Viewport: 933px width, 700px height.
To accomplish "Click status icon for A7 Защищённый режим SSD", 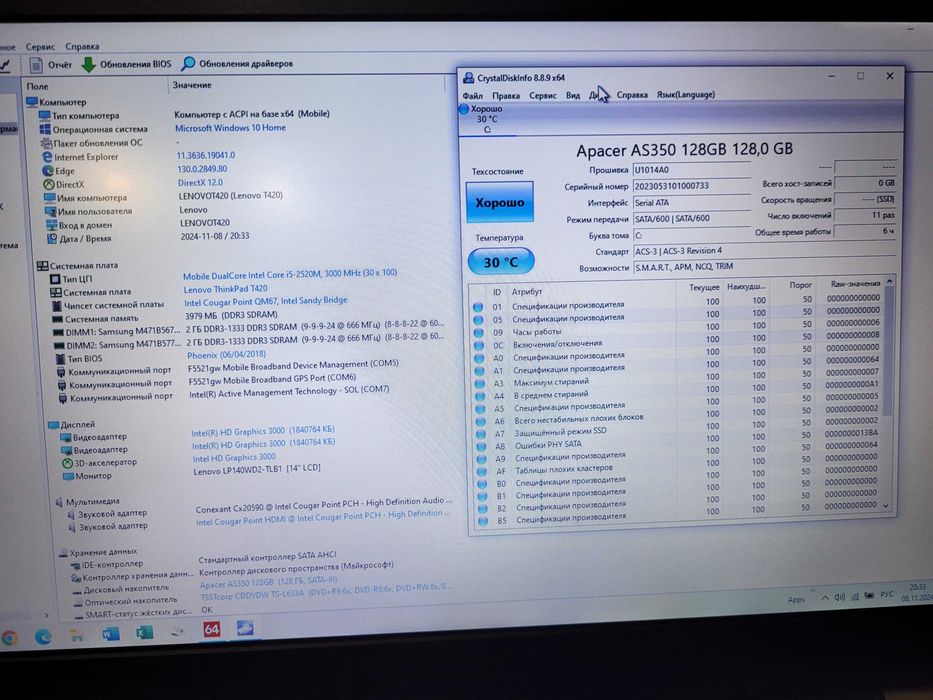I will tap(481, 434).
